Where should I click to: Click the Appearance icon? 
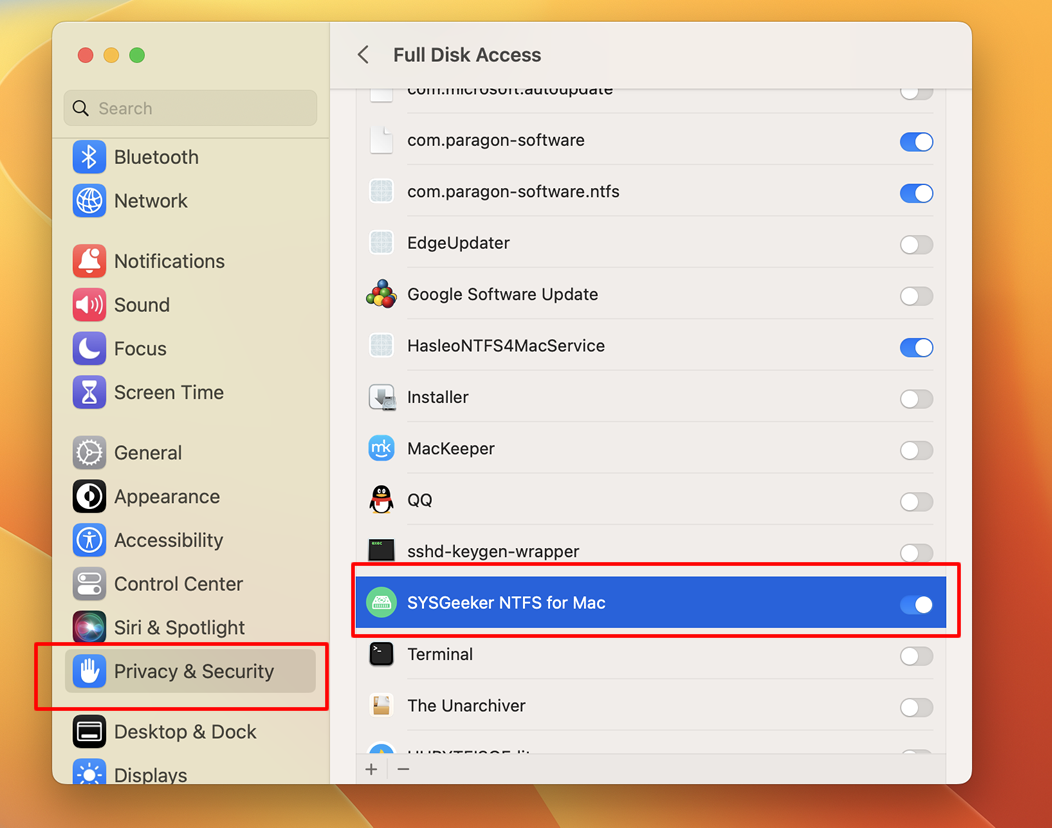89,497
